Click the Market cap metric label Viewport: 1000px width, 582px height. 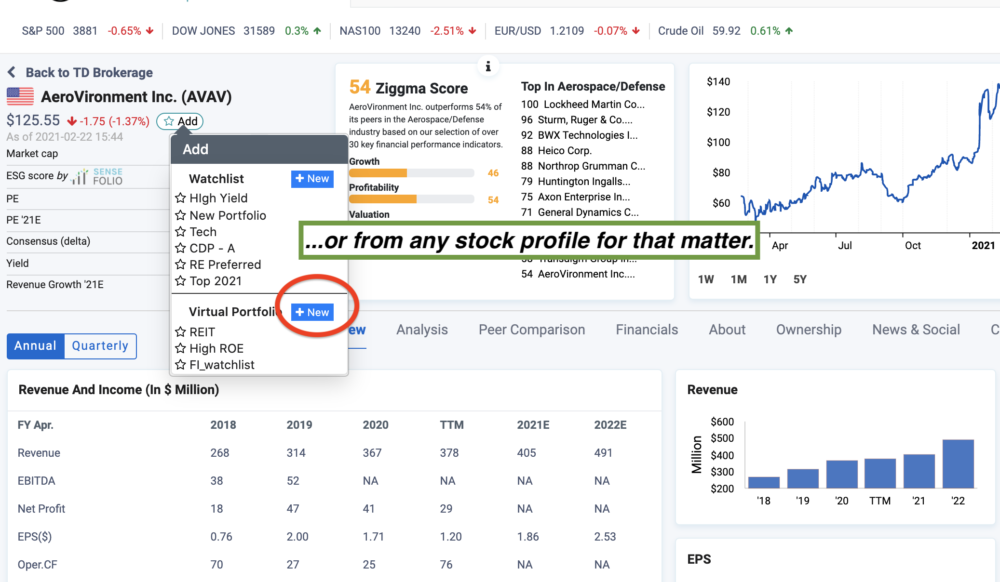click(x=32, y=154)
